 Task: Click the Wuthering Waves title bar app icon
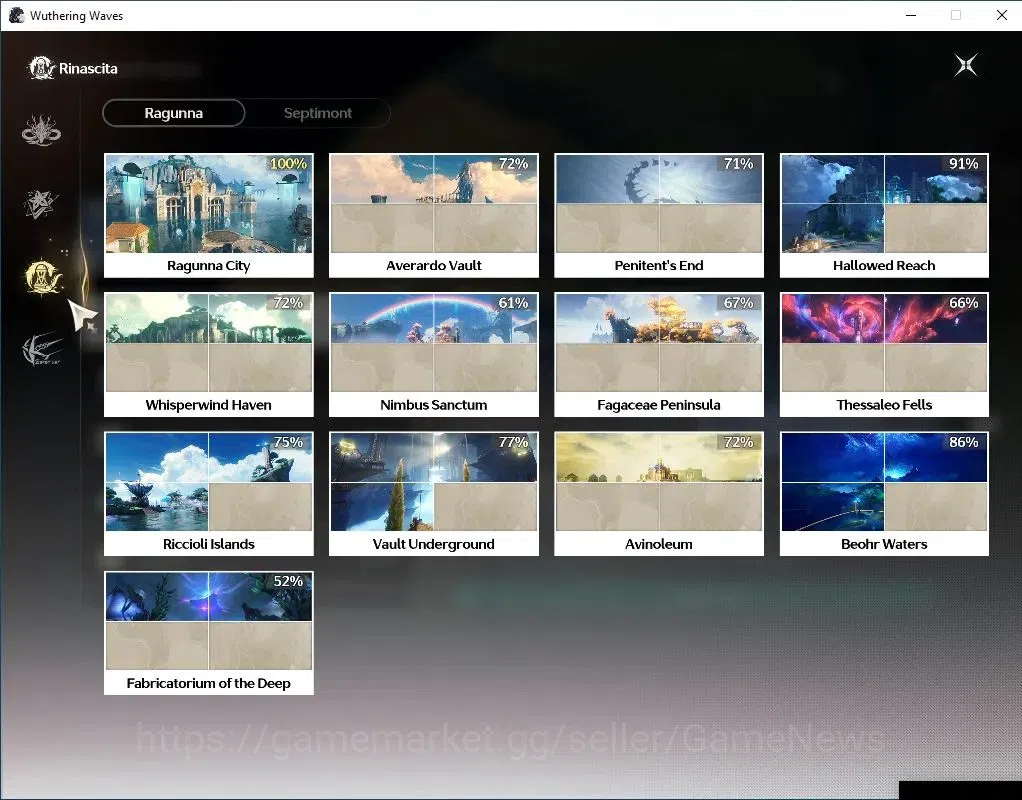coord(16,15)
